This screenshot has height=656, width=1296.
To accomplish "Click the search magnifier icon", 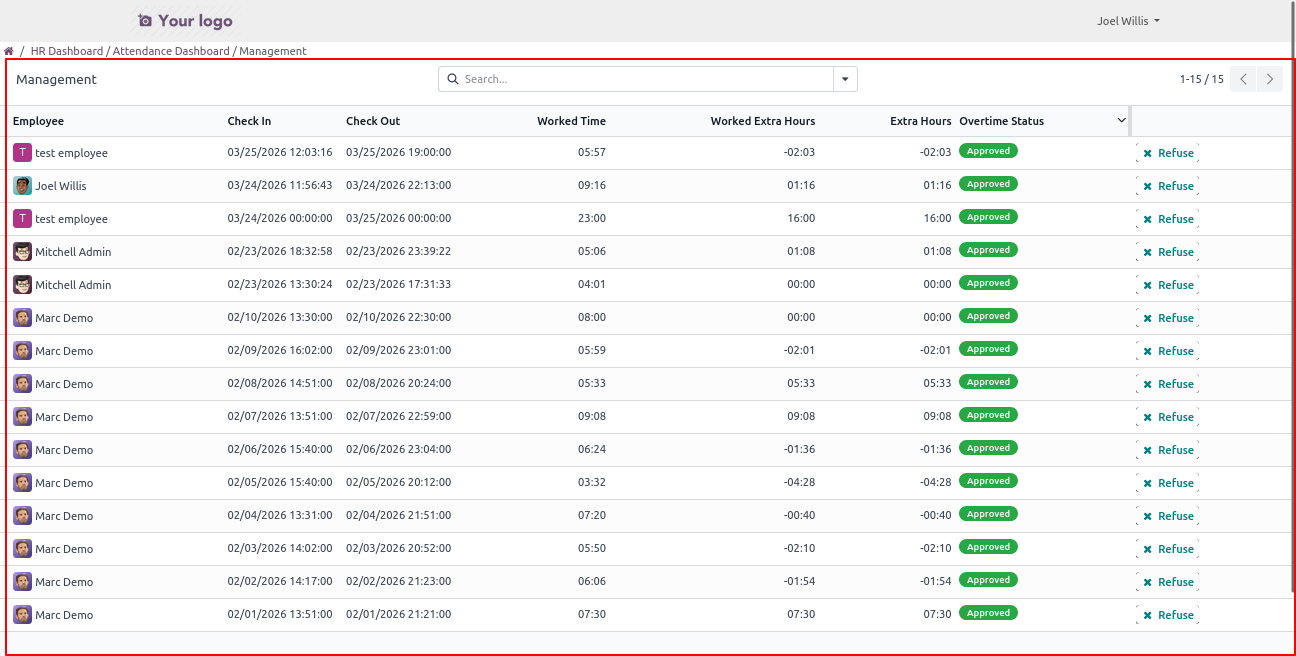I will tap(452, 79).
